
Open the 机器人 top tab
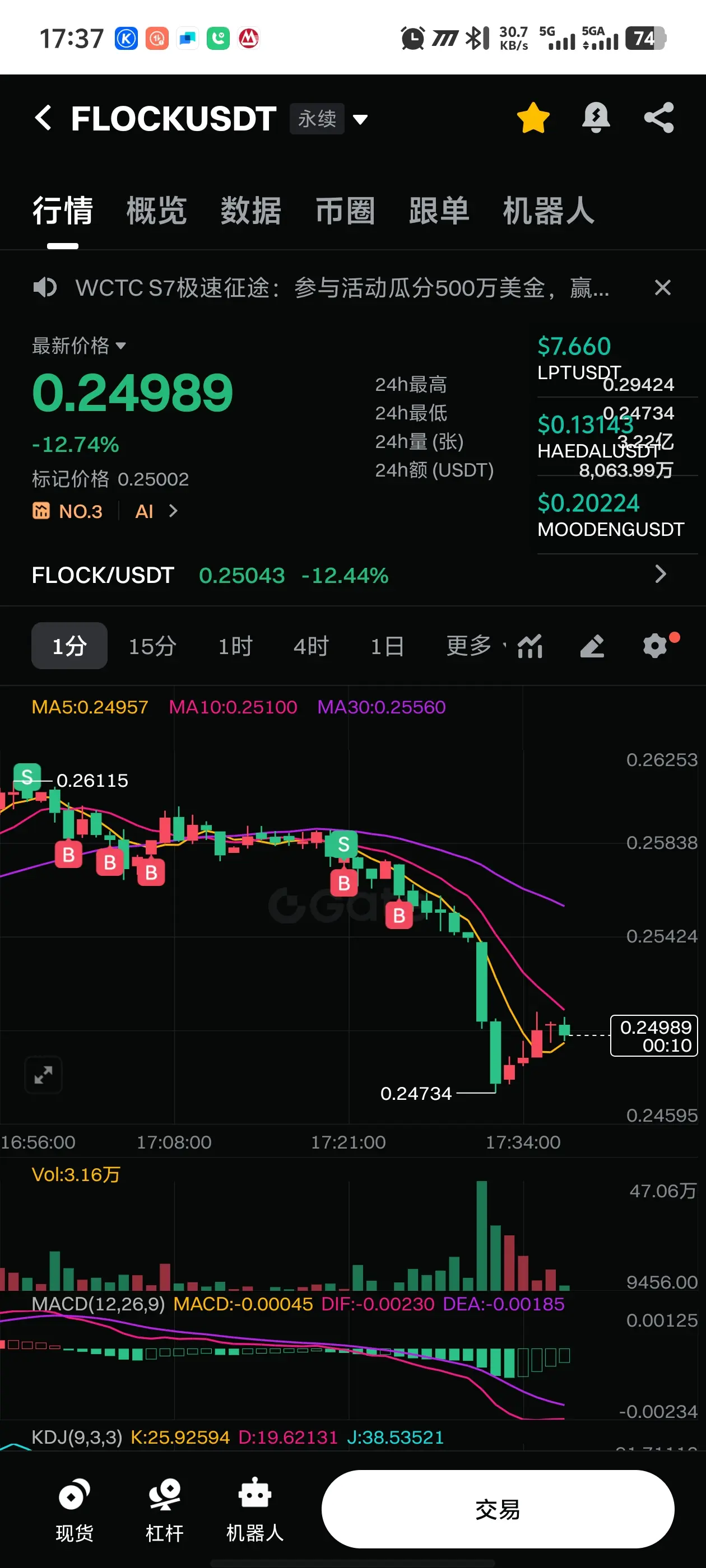coord(548,211)
